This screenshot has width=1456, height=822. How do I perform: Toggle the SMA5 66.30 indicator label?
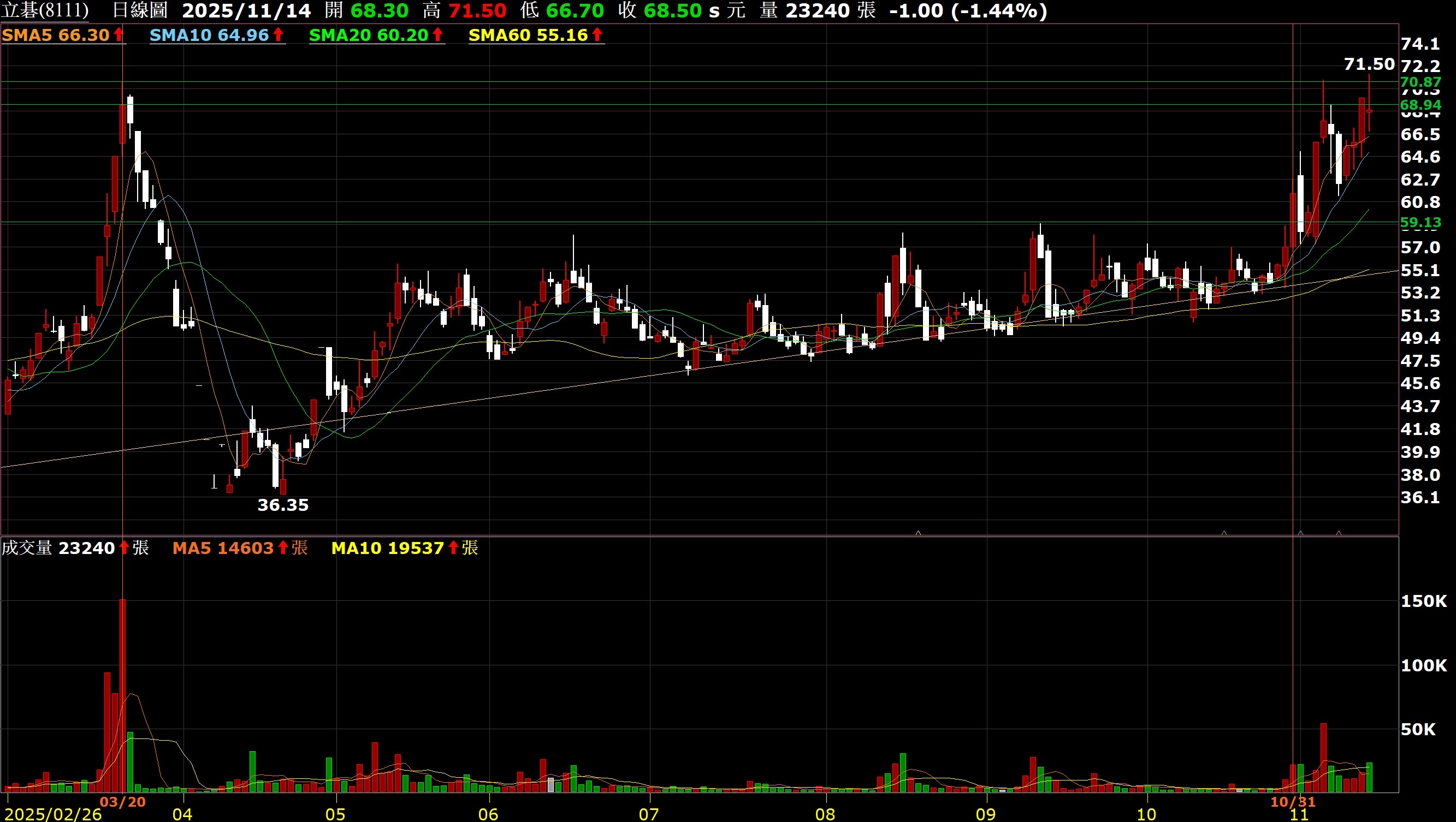(x=55, y=35)
